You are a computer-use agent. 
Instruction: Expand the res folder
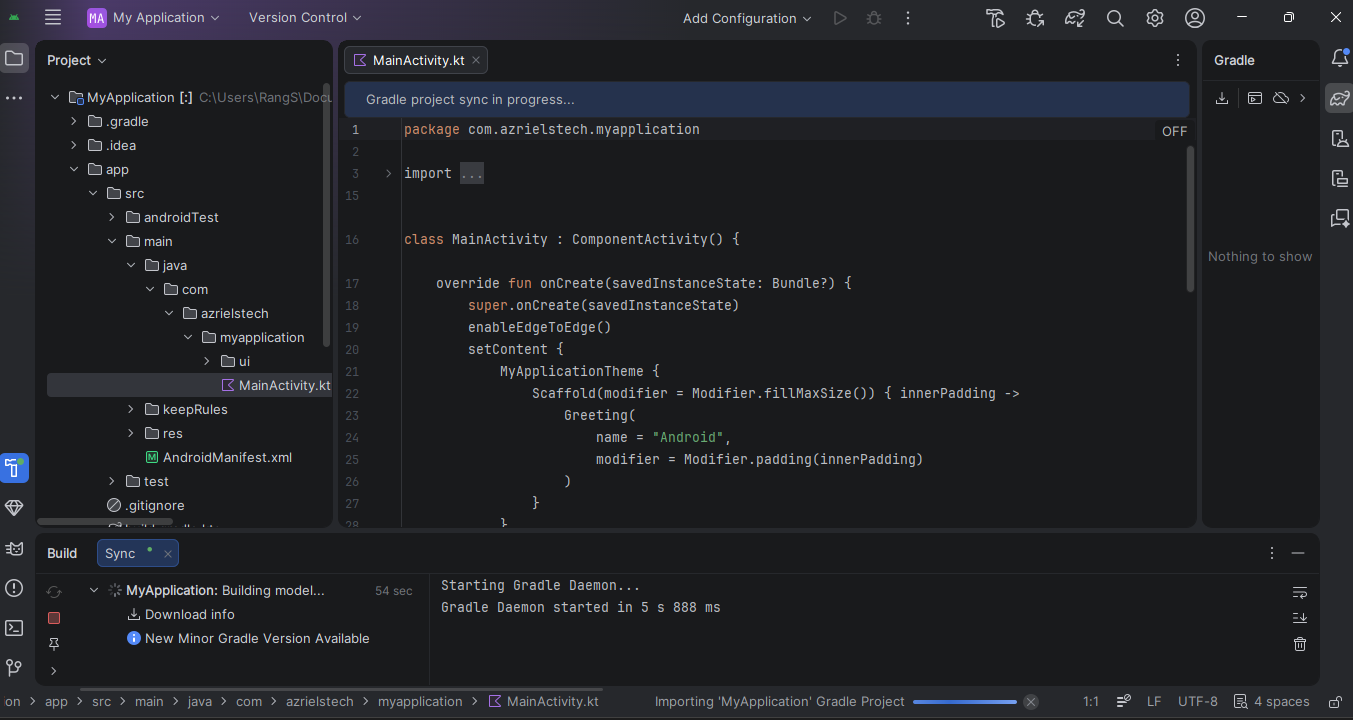point(131,433)
